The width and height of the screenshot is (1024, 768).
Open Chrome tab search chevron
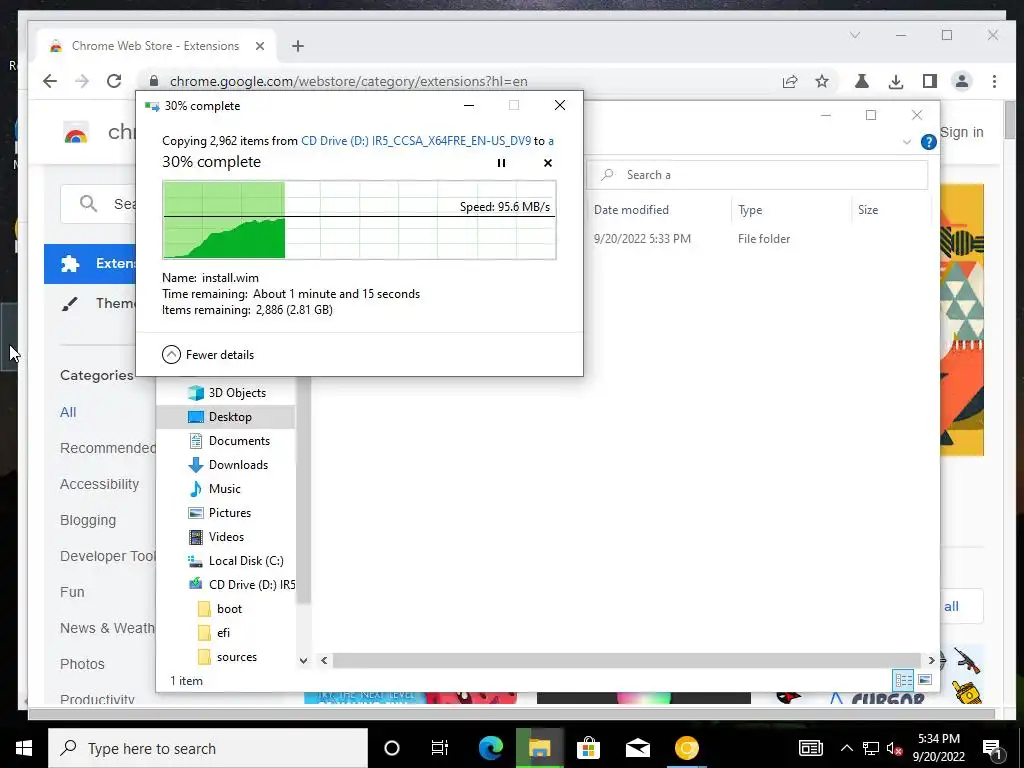855,35
